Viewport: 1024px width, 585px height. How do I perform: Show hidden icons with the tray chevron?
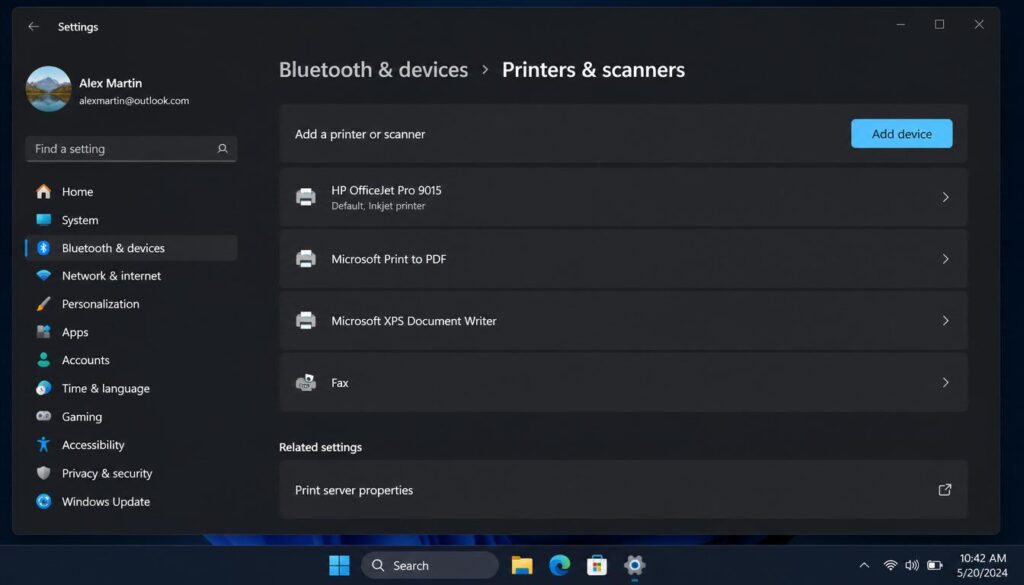[864, 565]
